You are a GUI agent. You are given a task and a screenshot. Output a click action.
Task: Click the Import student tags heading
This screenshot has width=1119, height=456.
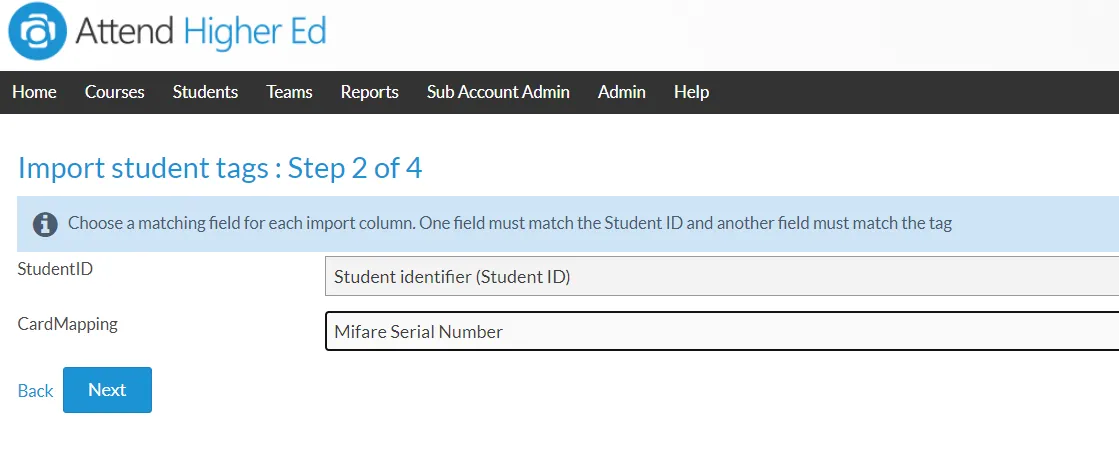(220, 168)
